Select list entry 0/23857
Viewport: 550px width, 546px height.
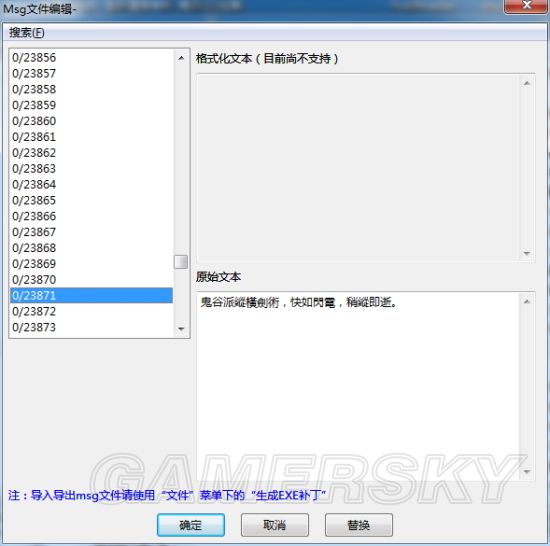point(91,73)
